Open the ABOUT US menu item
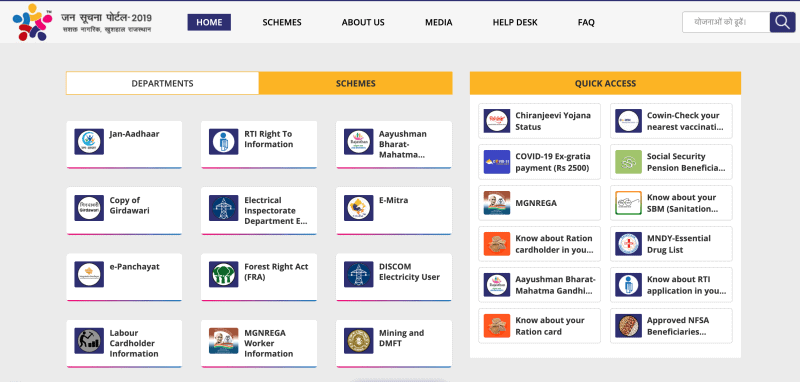Viewport: 800px width, 382px height. (363, 22)
